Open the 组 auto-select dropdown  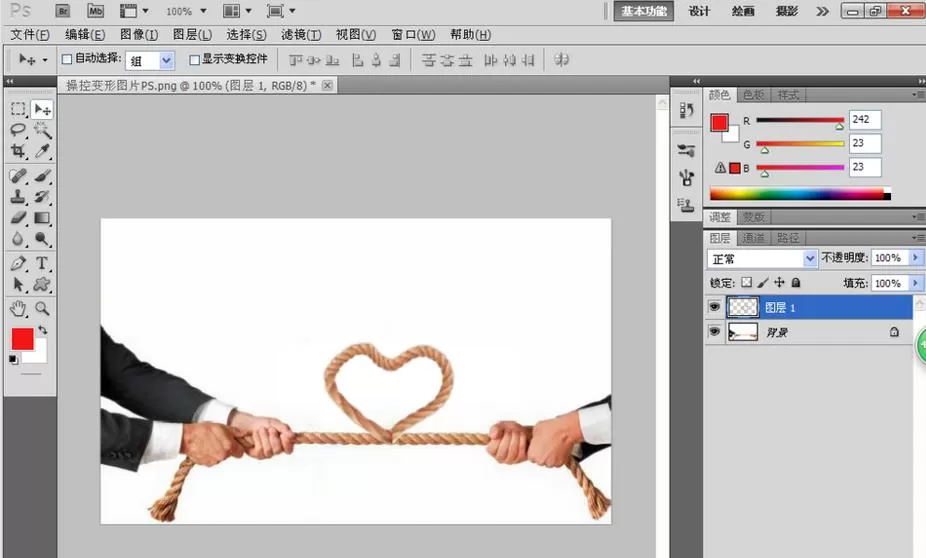click(167, 60)
